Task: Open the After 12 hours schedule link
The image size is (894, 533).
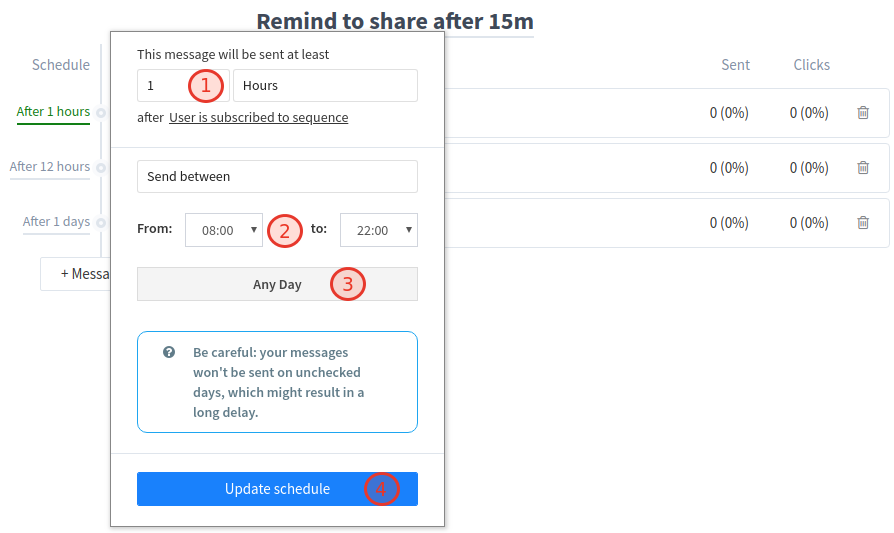Action: click(50, 167)
